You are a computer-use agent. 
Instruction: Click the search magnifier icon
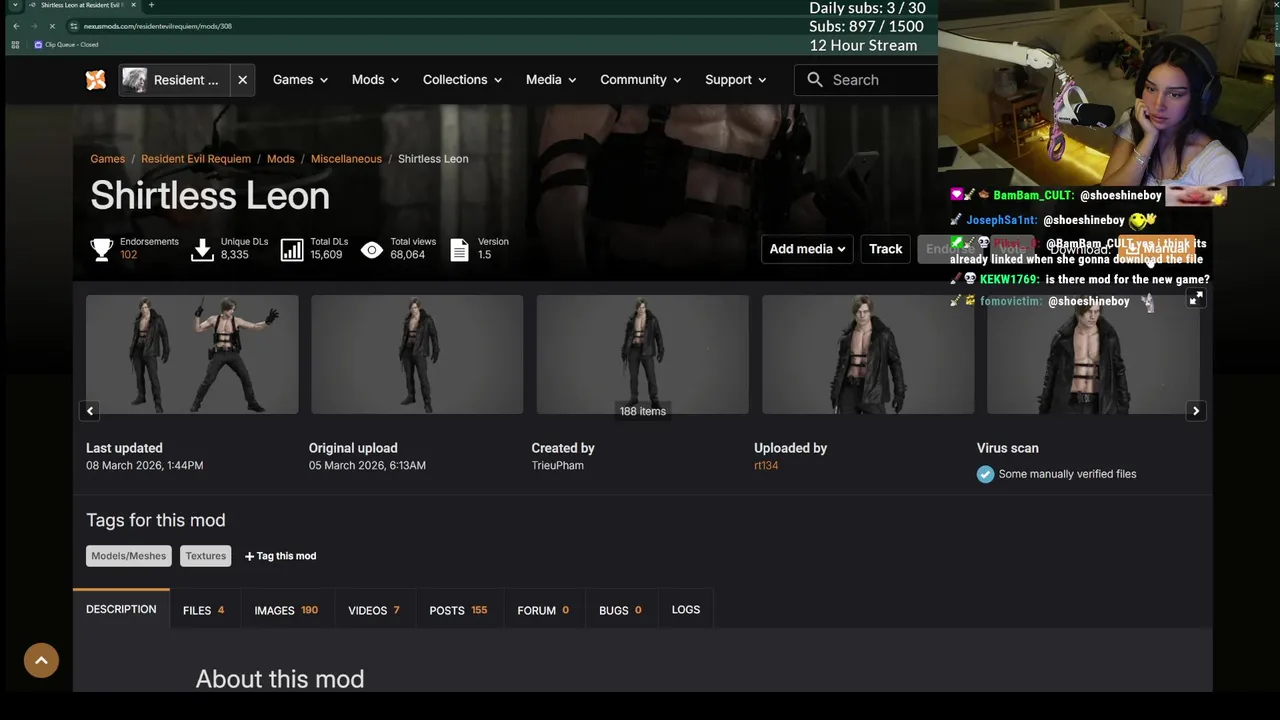[815, 80]
